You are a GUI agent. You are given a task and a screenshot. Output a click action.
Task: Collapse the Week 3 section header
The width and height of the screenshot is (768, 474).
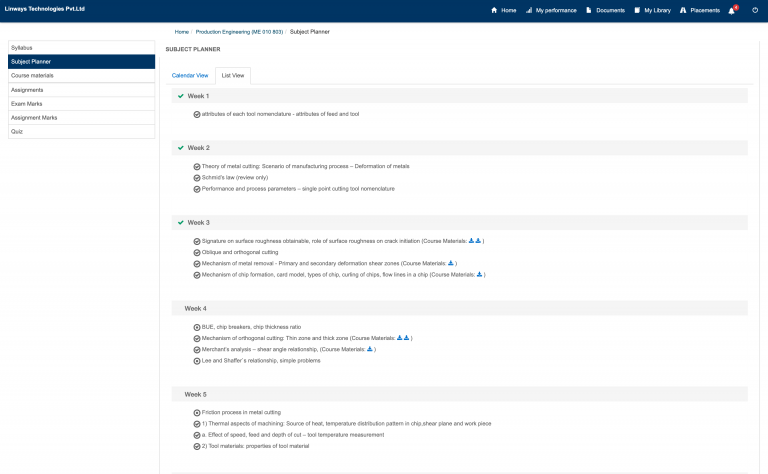(x=459, y=222)
